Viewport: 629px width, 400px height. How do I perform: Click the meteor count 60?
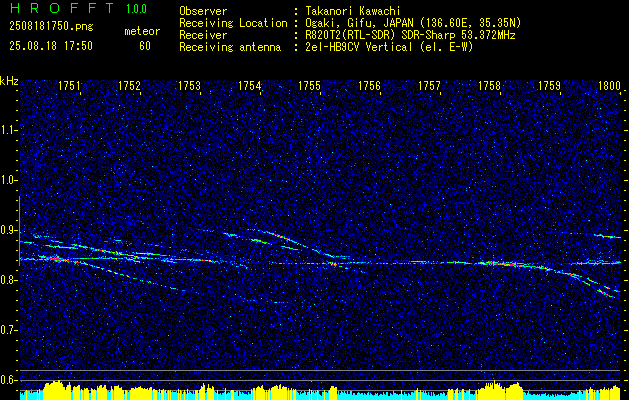pos(145,46)
